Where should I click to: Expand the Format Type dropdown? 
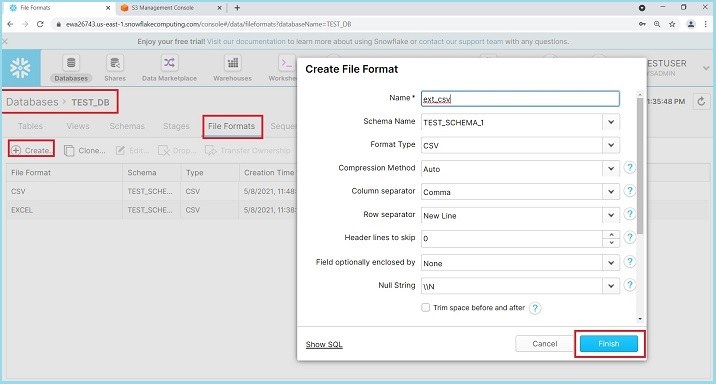(x=611, y=145)
